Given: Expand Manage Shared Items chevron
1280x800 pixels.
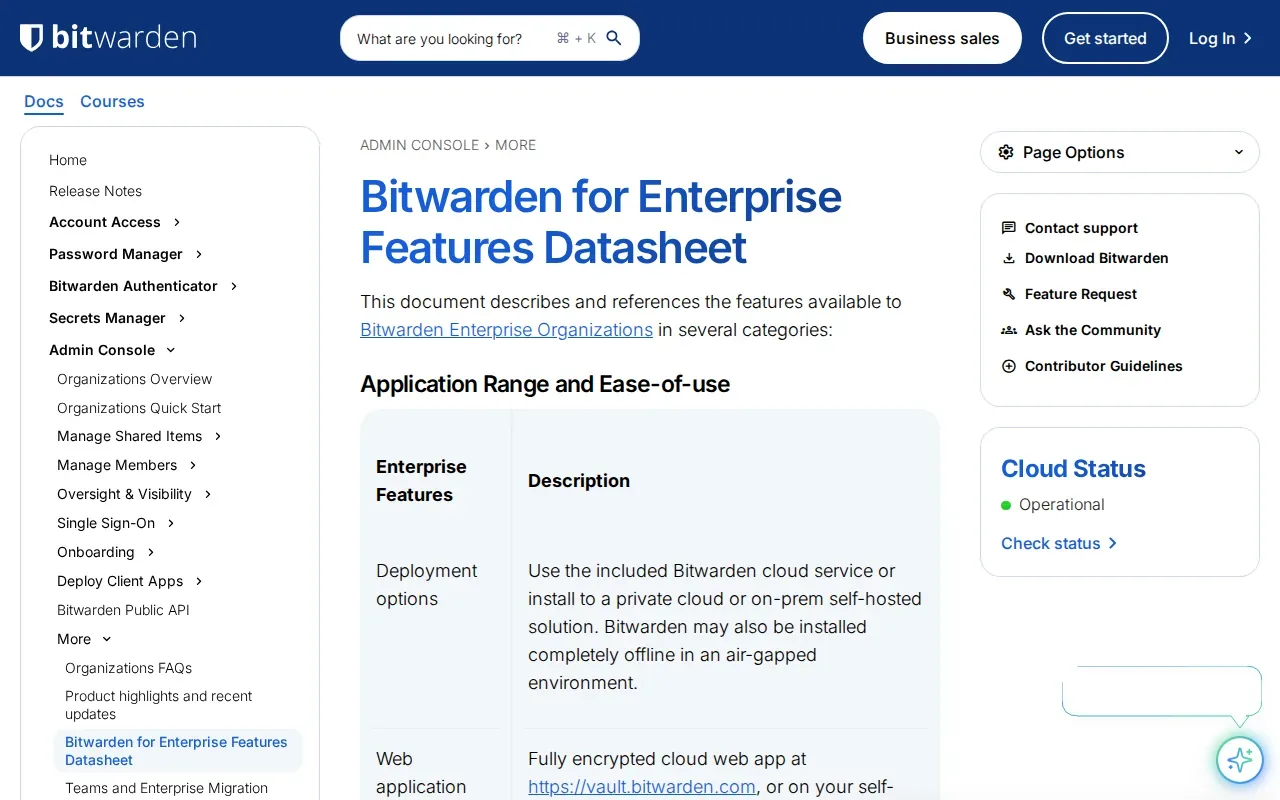Looking at the screenshot, I should tap(218, 436).
